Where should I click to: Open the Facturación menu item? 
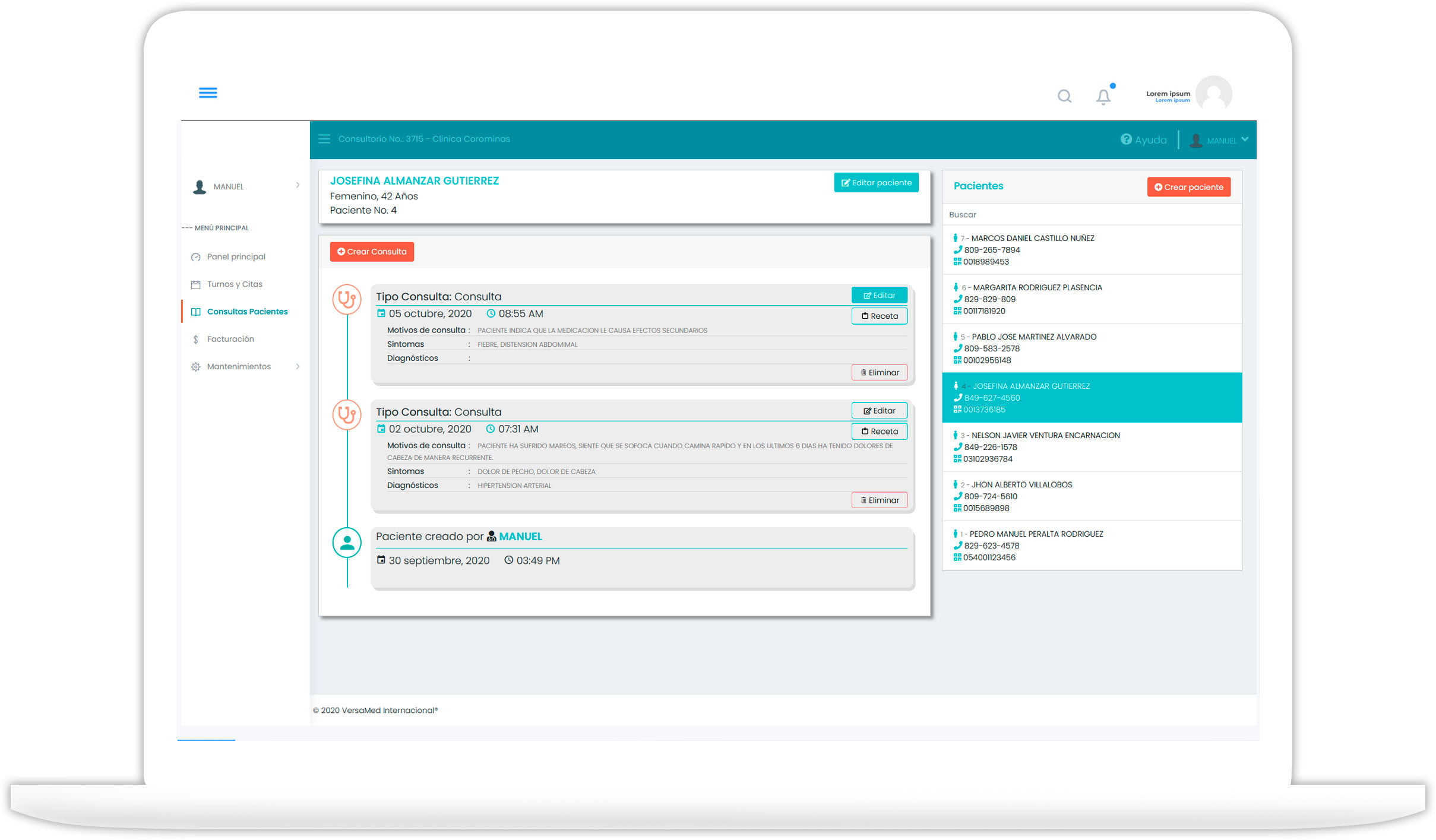(230, 338)
